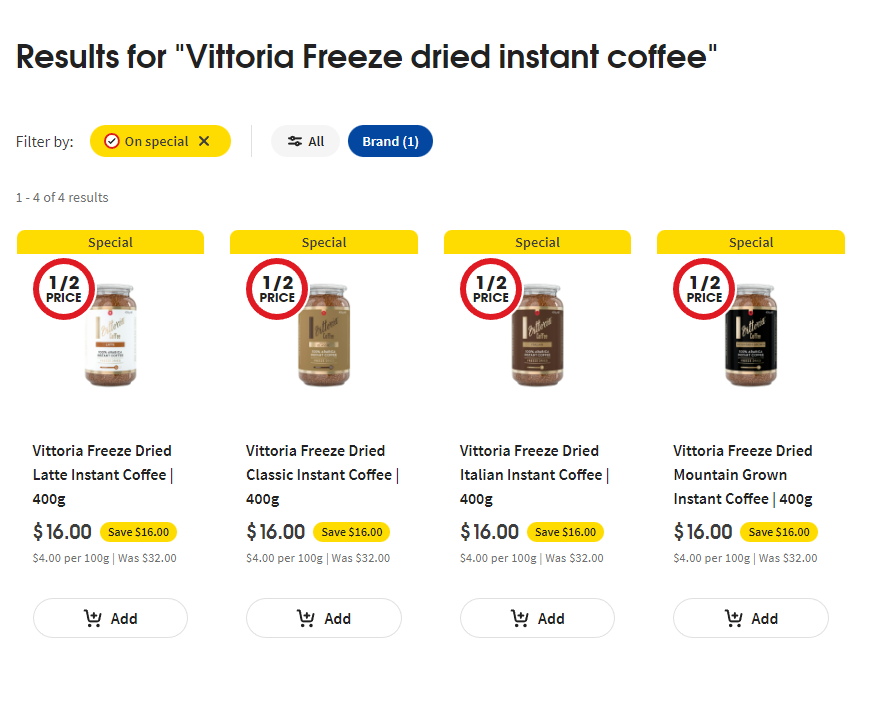Viewport: 873px width, 718px height.
Task: Open Vittoria Latte coffee jar image
Action: pos(111,335)
